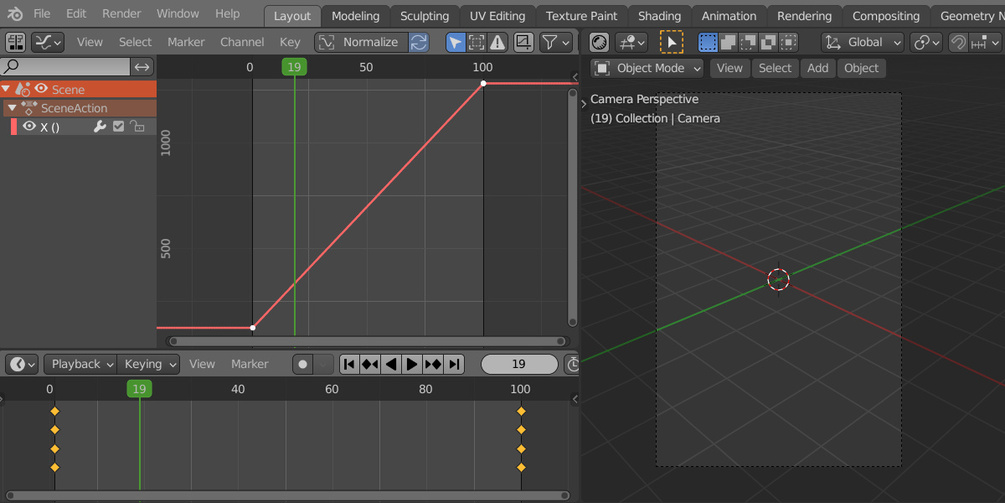Open the Graph Editor filters dropdown
The height and width of the screenshot is (503, 1005).
coord(555,42)
